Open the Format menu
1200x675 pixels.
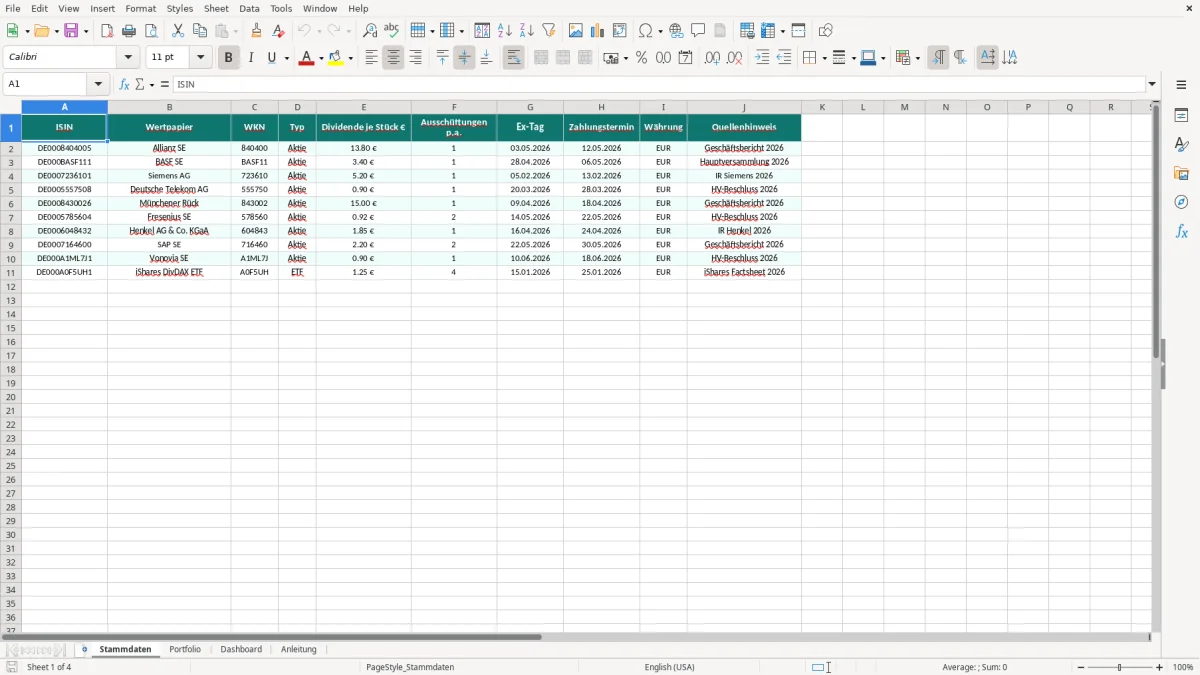coord(141,8)
